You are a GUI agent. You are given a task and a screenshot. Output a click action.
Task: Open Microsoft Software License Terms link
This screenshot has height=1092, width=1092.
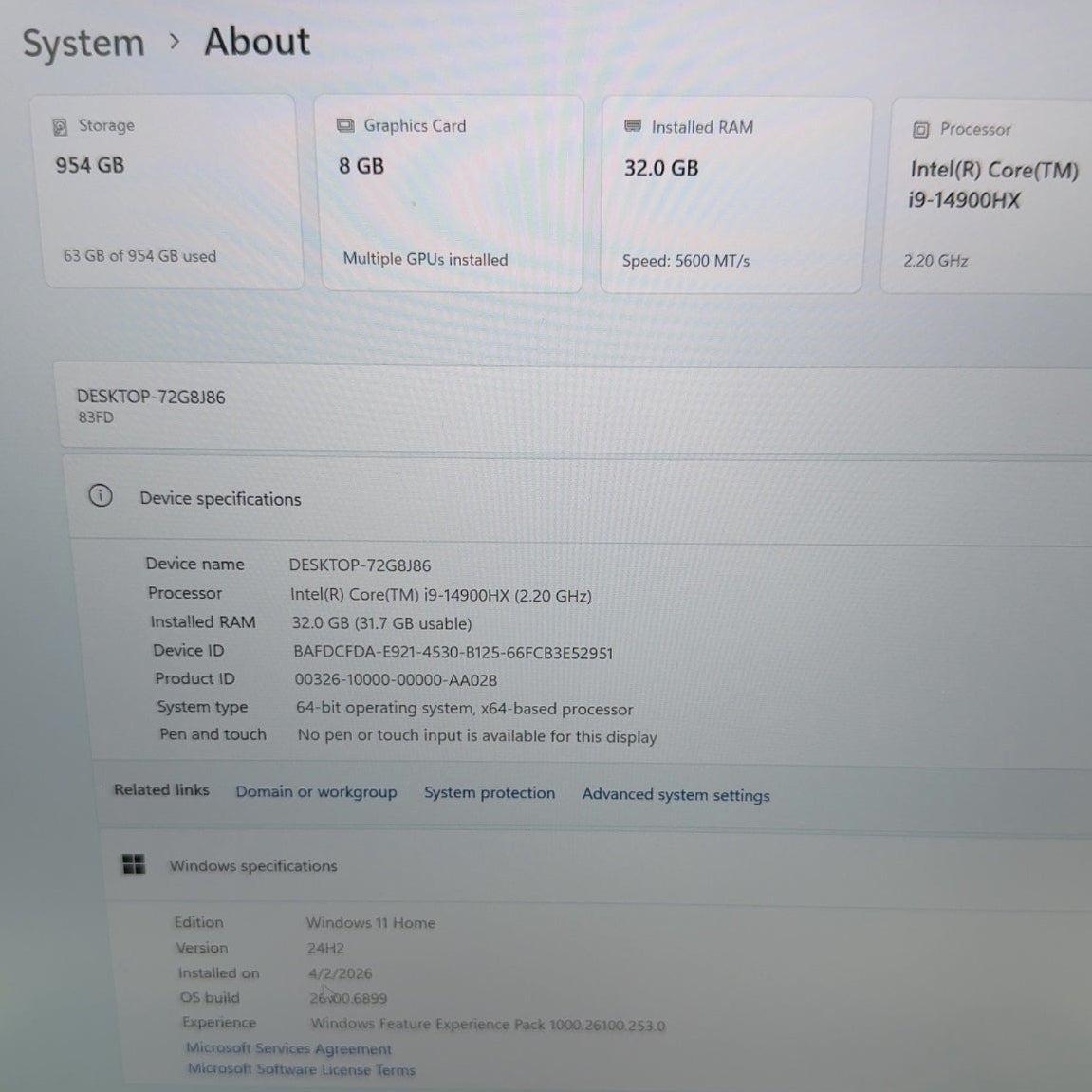coord(301,1070)
